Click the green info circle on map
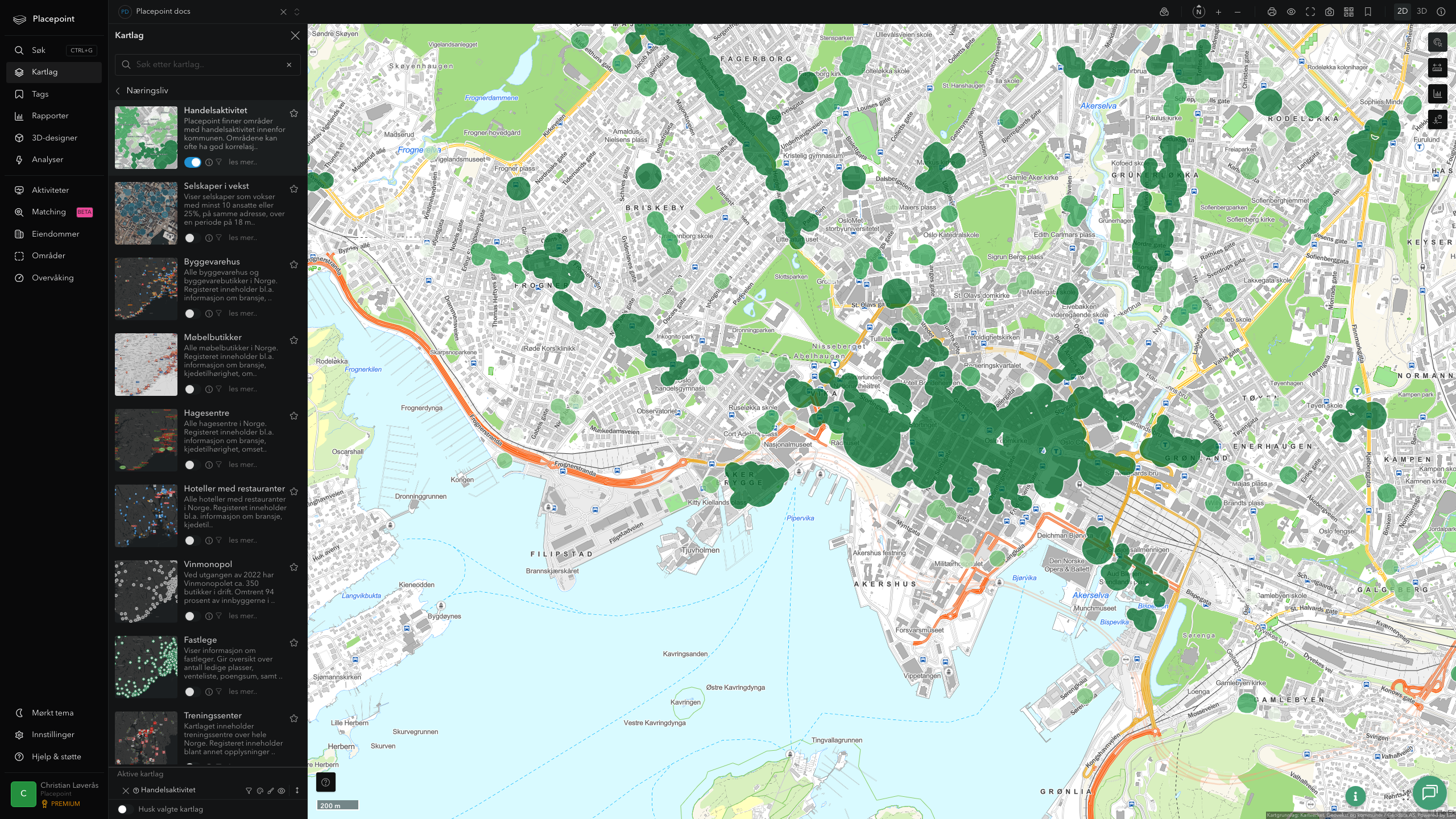The width and height of the screenshot is (1456, 819). click(x=1355, y=796)
